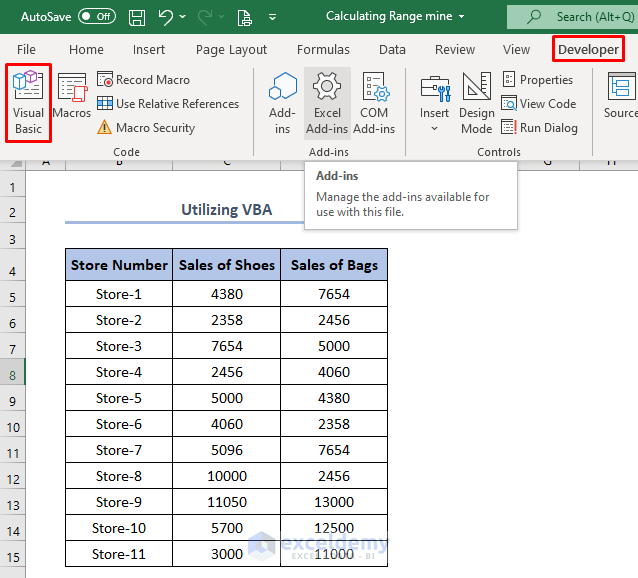
Task: Select the Store Number header cell
Action: tap(119, 265)
